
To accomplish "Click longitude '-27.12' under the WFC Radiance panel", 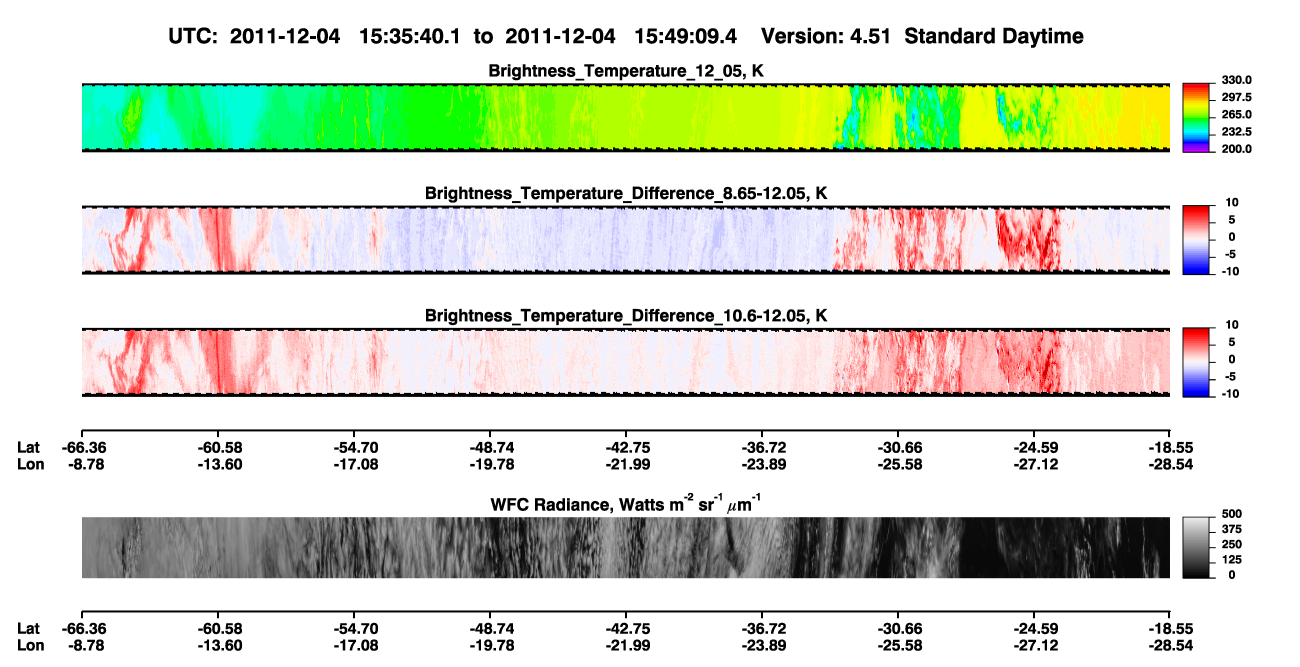I will pyautogui.click(x=1034, y=646).
